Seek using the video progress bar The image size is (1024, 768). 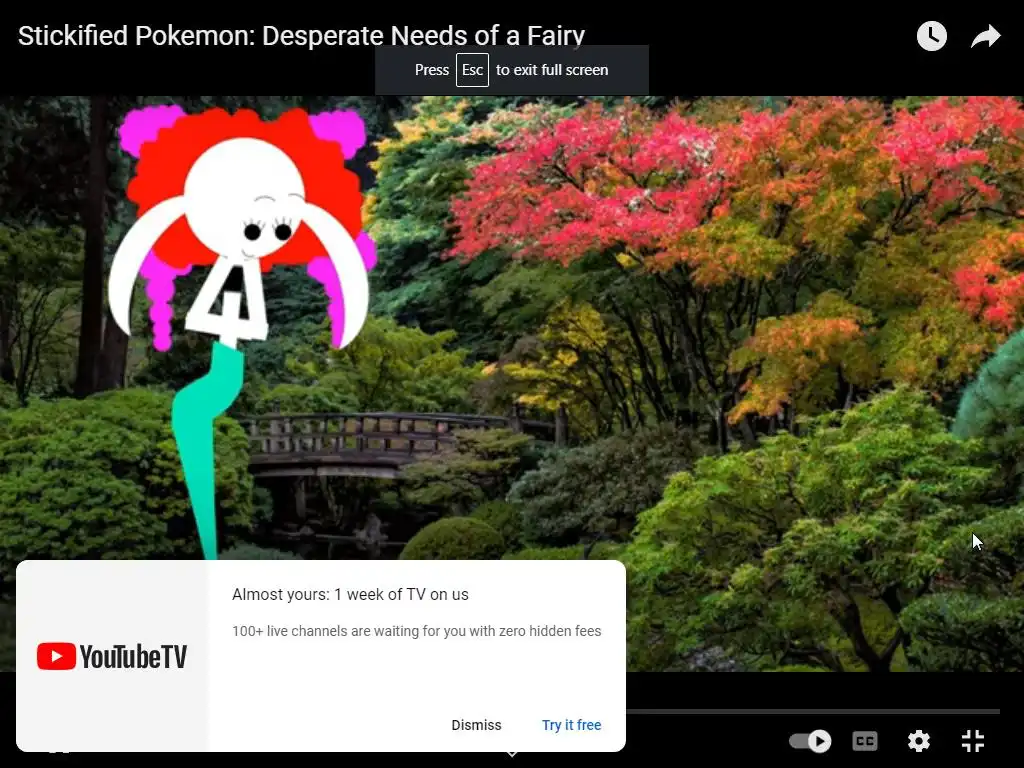[813, 711]
